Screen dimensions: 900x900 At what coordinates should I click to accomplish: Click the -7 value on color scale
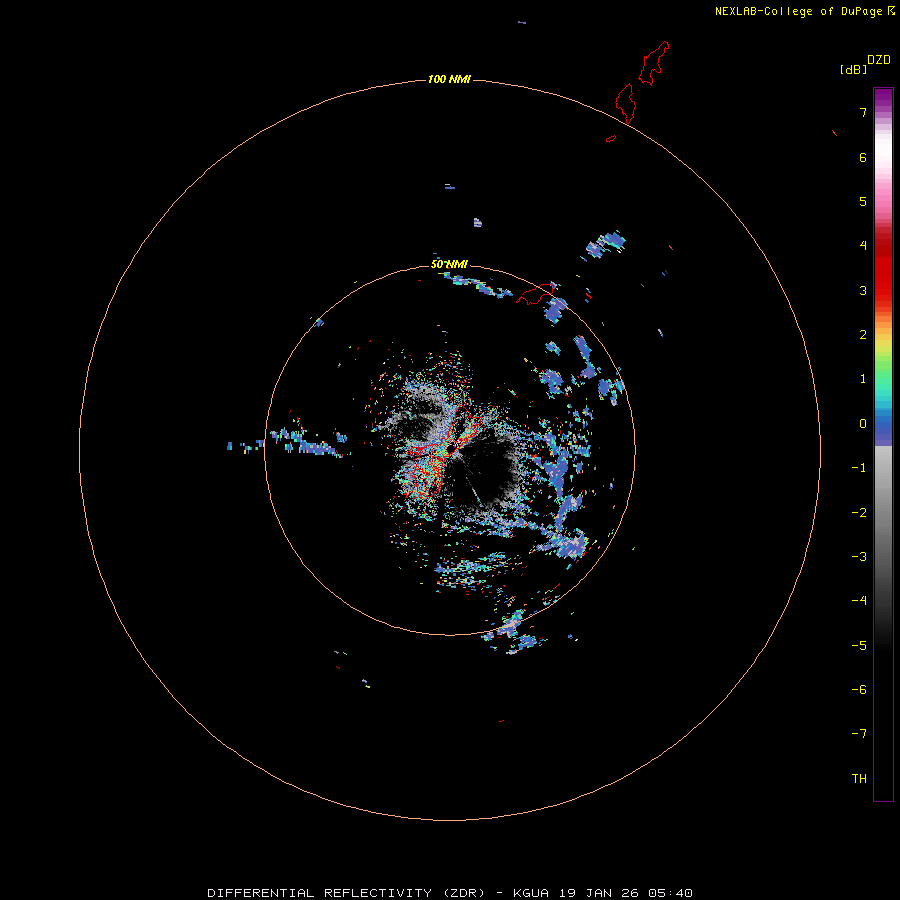point(859,734)
